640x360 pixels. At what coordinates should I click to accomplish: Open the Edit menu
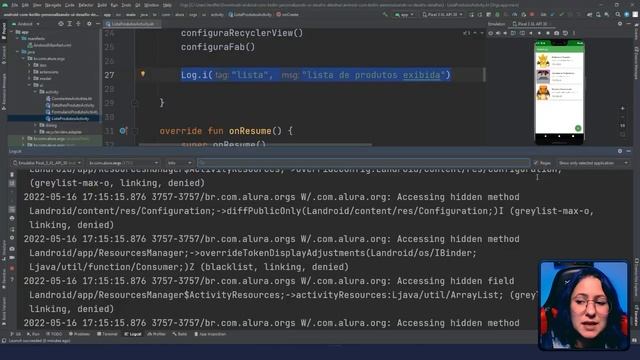click(x=25, y=5)
